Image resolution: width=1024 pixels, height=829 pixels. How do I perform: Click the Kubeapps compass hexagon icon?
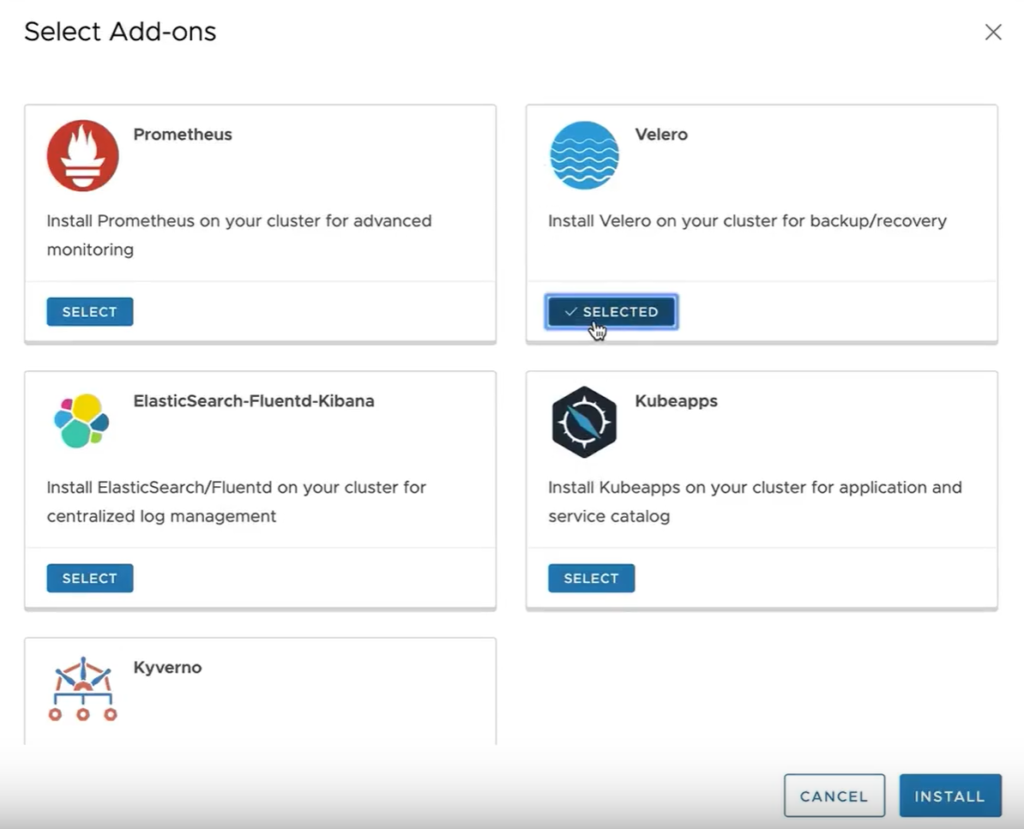tap(584, 422)
